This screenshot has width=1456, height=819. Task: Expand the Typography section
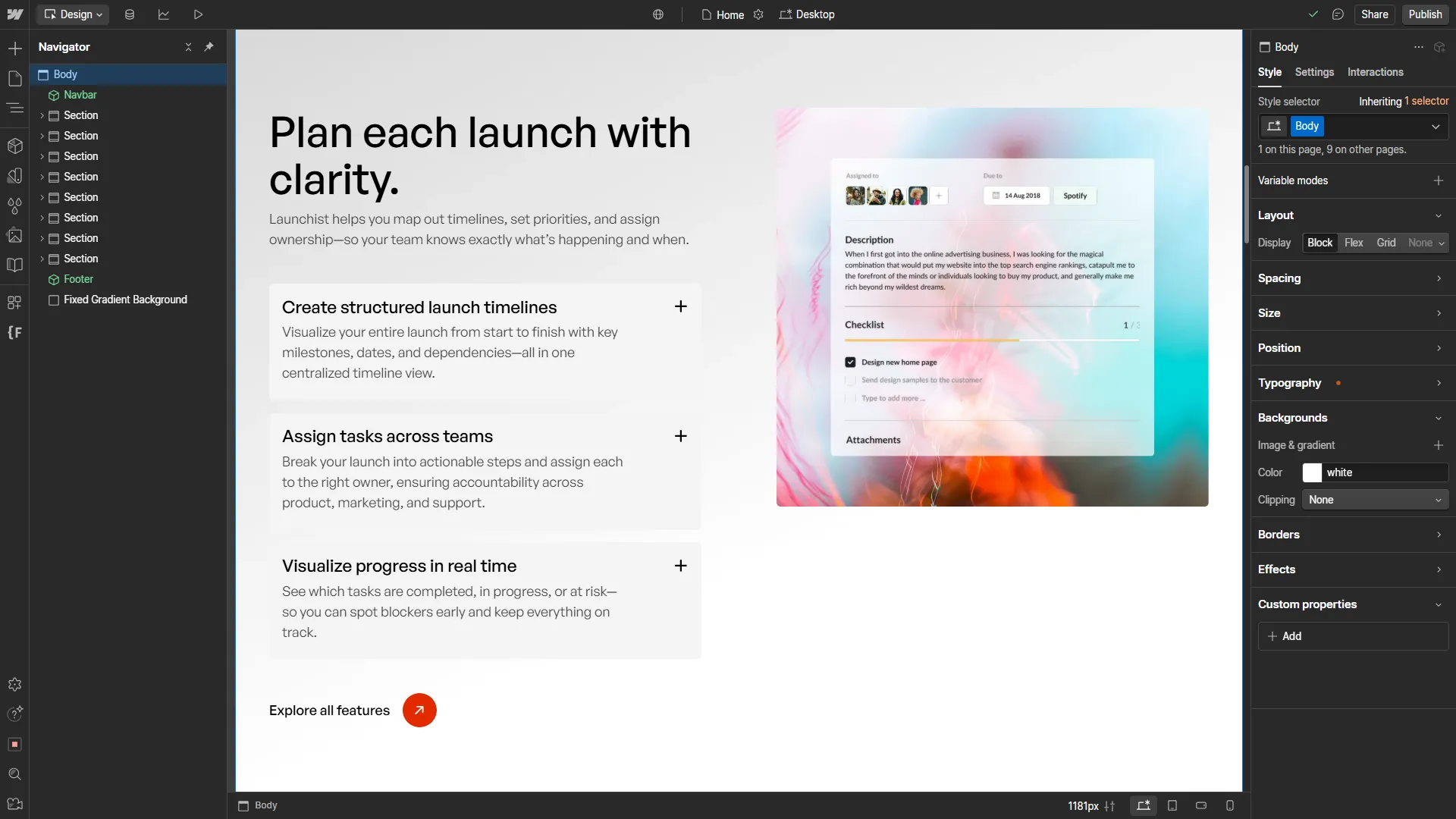[1353, 383]
